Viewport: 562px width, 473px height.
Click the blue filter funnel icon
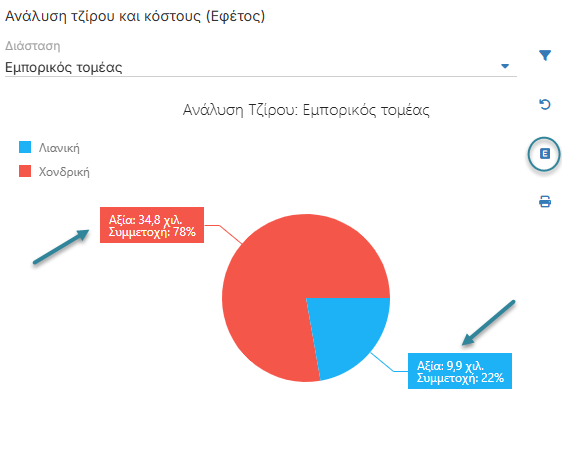click(545, 55)
